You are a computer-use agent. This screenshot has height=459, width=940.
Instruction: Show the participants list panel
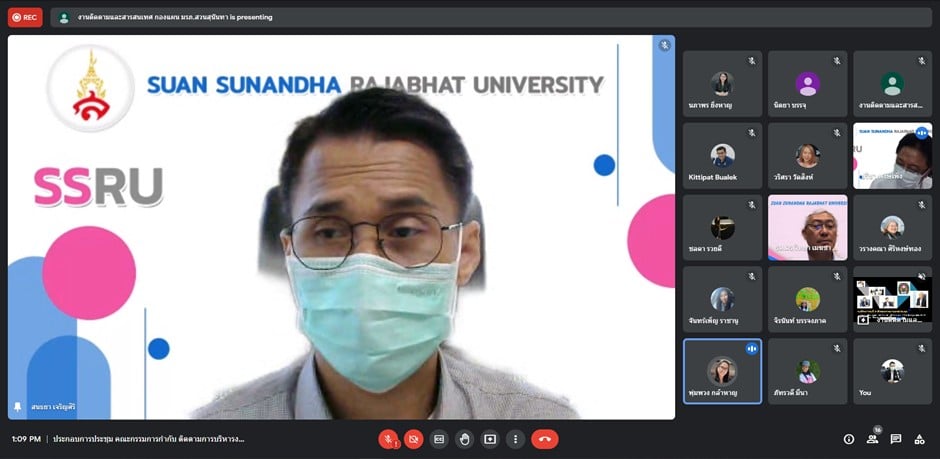coord(872,439)
